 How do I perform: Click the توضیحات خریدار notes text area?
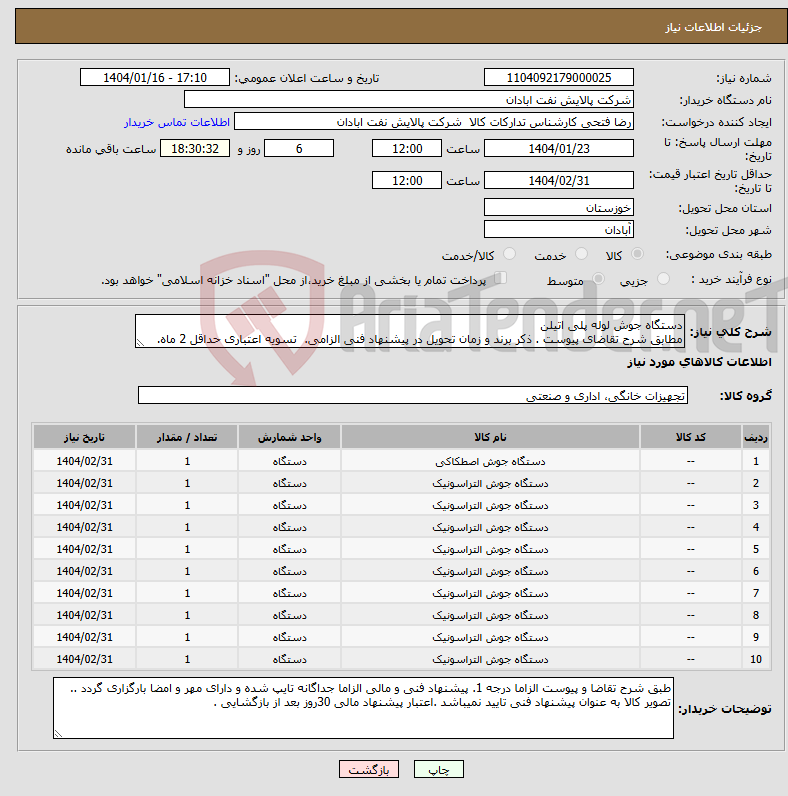pos(364,708)
